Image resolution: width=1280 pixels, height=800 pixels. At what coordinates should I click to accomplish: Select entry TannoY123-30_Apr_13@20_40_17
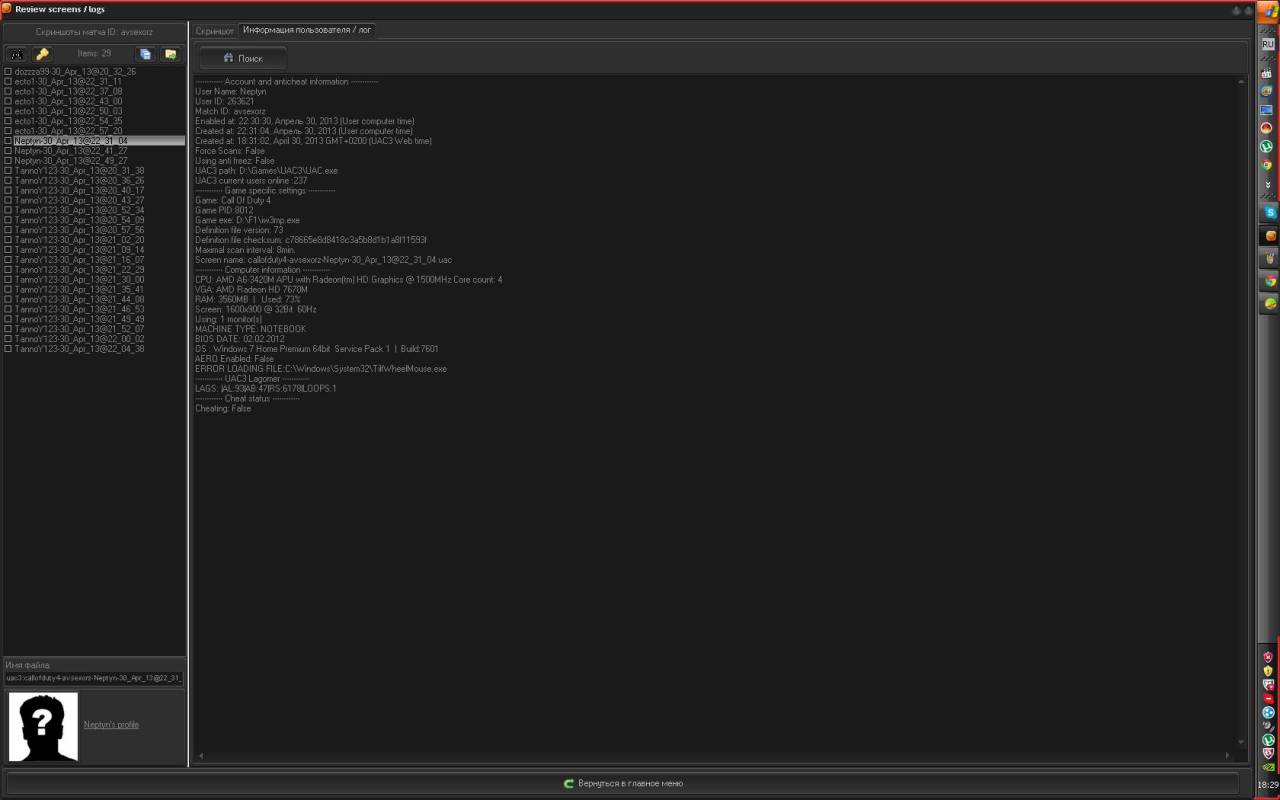[x=79, y=191]
